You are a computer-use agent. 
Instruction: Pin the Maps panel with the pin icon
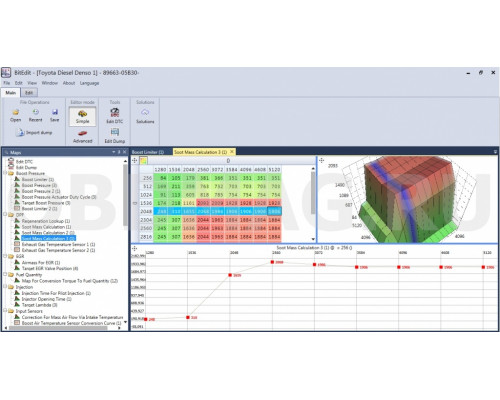[x=119, y=152]
